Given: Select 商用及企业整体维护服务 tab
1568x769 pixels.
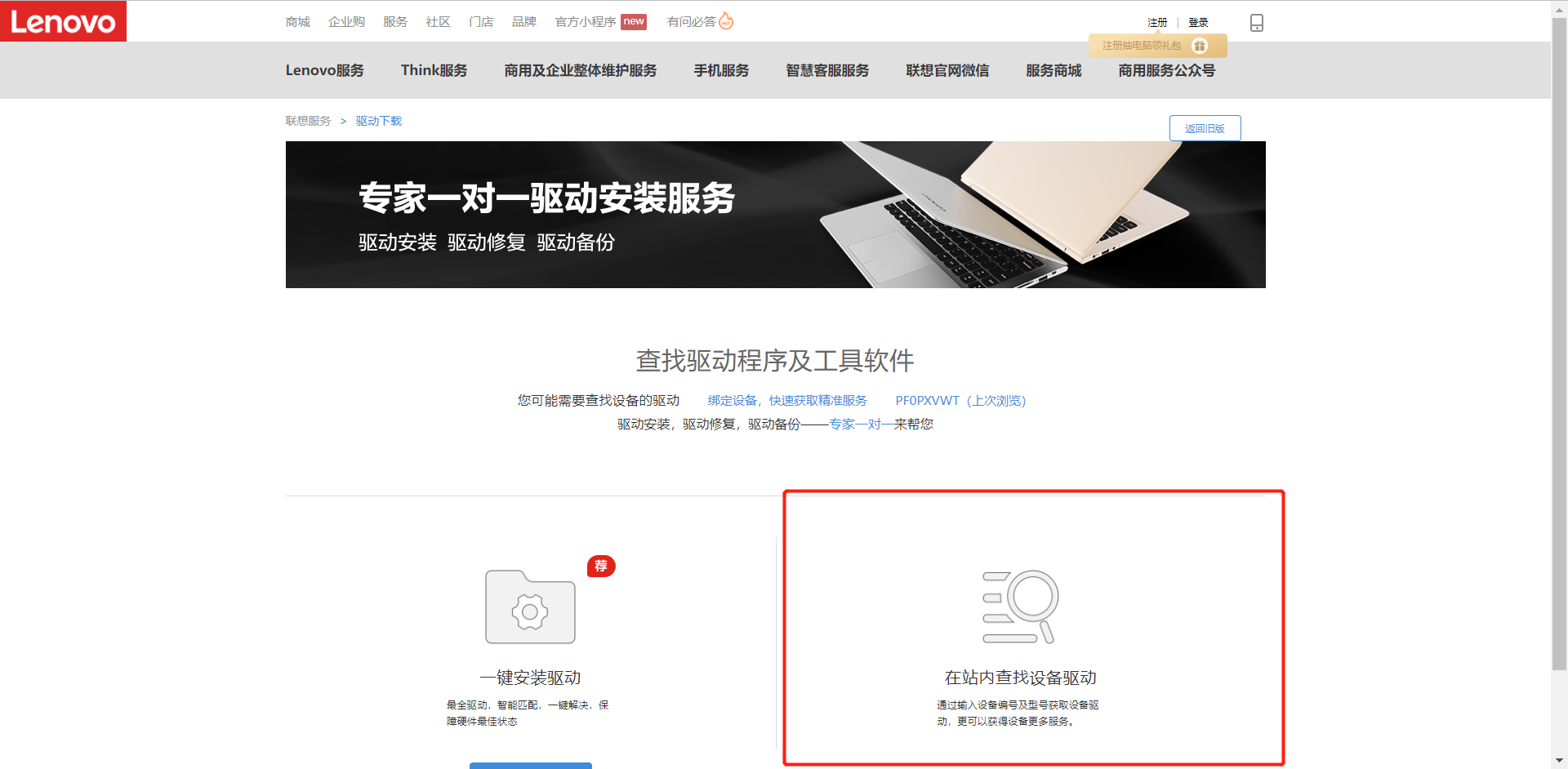Looking at the screenshot, I should pyautogui.click(x=581, y=71).
